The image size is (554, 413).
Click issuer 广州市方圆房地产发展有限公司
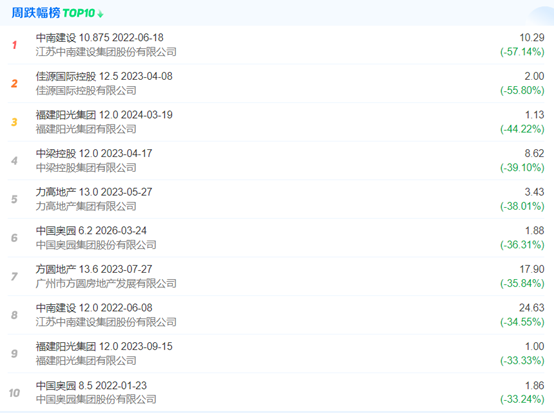(106, 283)
